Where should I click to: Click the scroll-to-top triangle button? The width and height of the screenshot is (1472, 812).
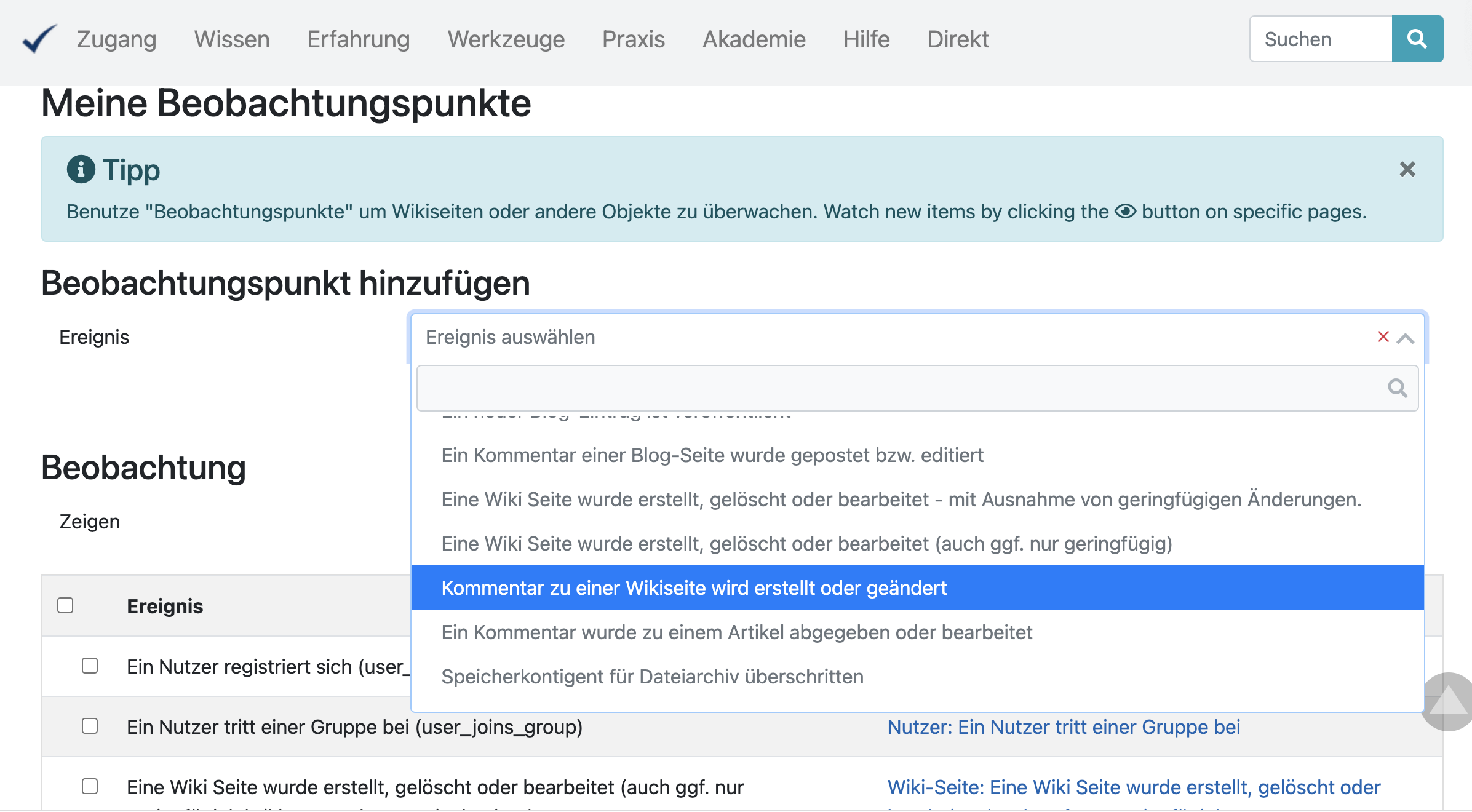1448,702
